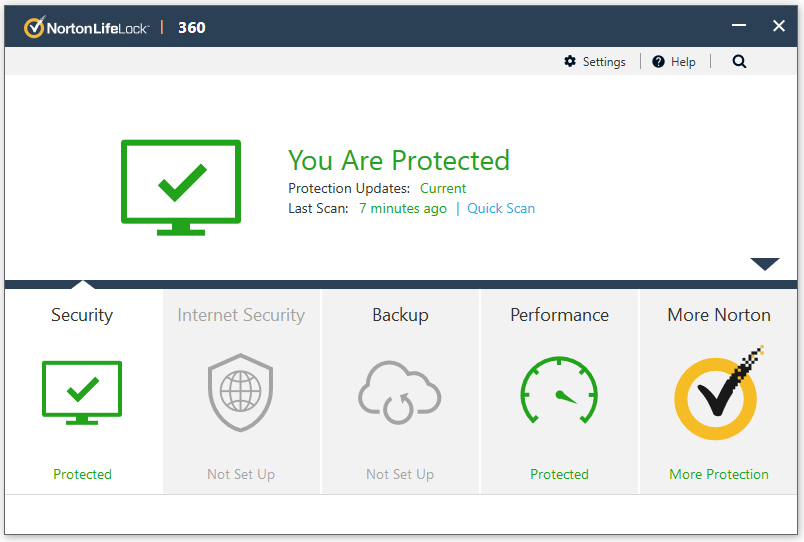Minimize the Norton 360 window
The width and height of the screenshot is (804, 542).
pos(739,25)
